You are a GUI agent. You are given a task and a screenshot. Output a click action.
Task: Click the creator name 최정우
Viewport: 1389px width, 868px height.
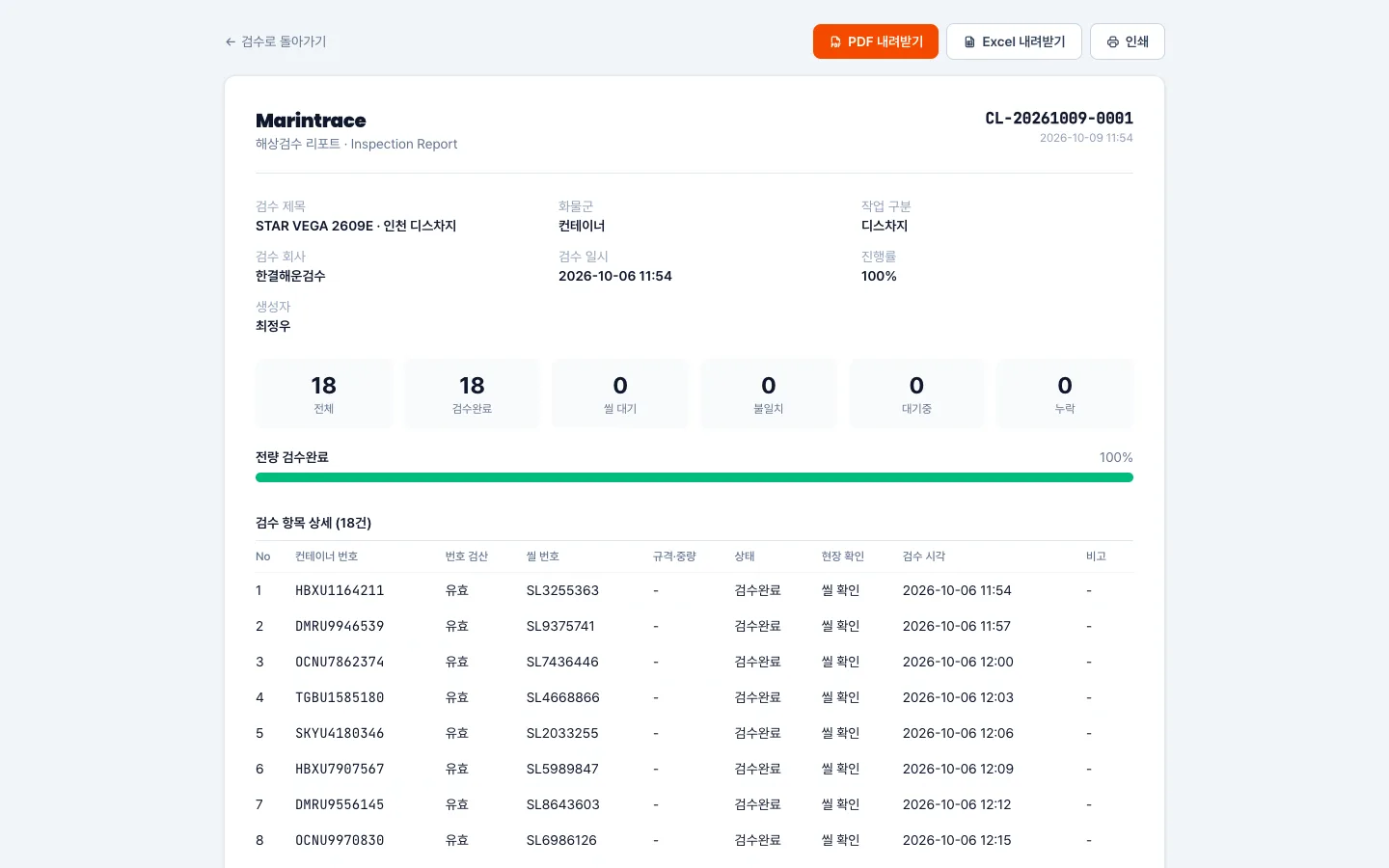click(x=273, y=326)
